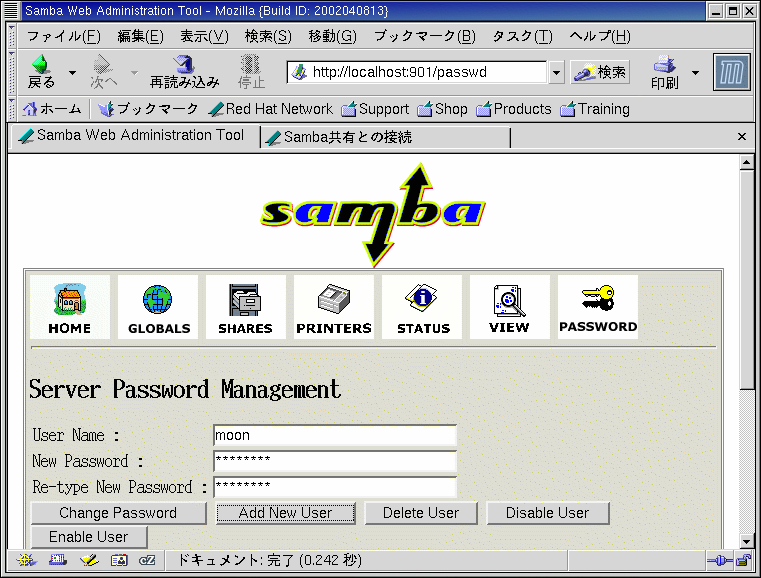This screenshot has width=761, height=578.
Task: Click the vertical scrollbar thumb
Action: 746,279
